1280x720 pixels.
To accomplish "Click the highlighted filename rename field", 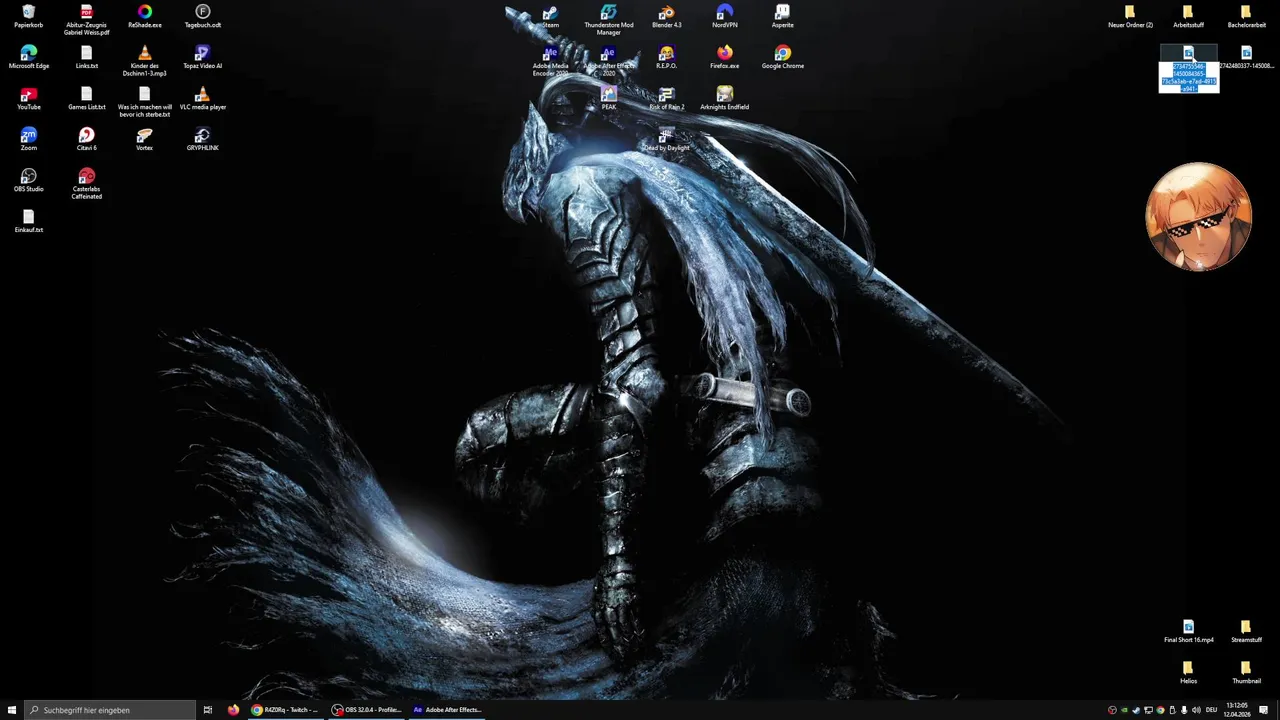I will pyautogui.click(x=1188, y=77).
